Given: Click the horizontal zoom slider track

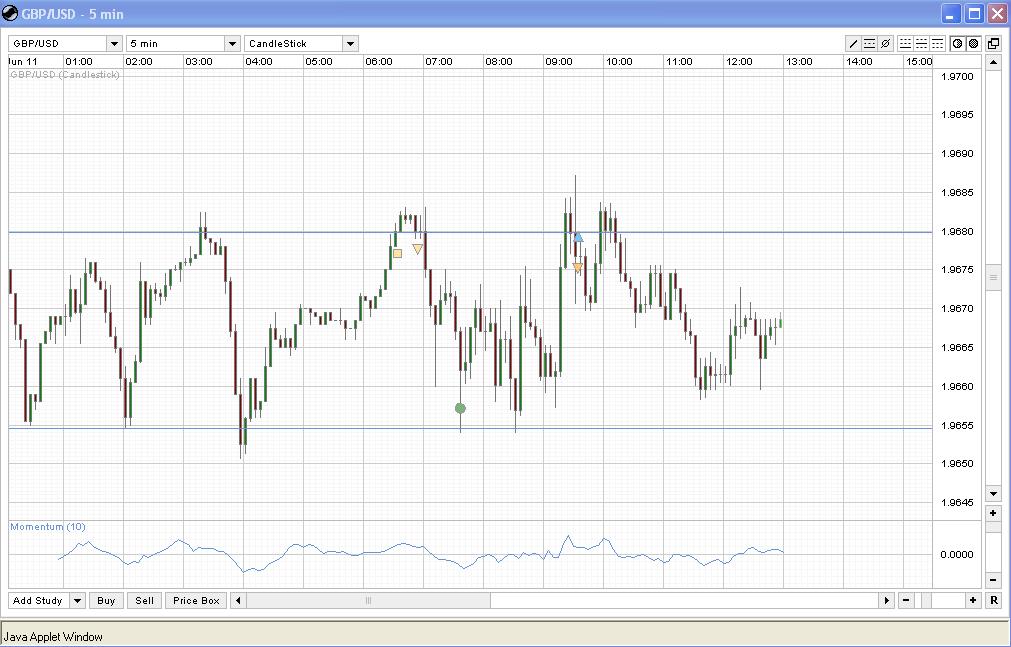Looking at the screenshot, I should point(939,601).
